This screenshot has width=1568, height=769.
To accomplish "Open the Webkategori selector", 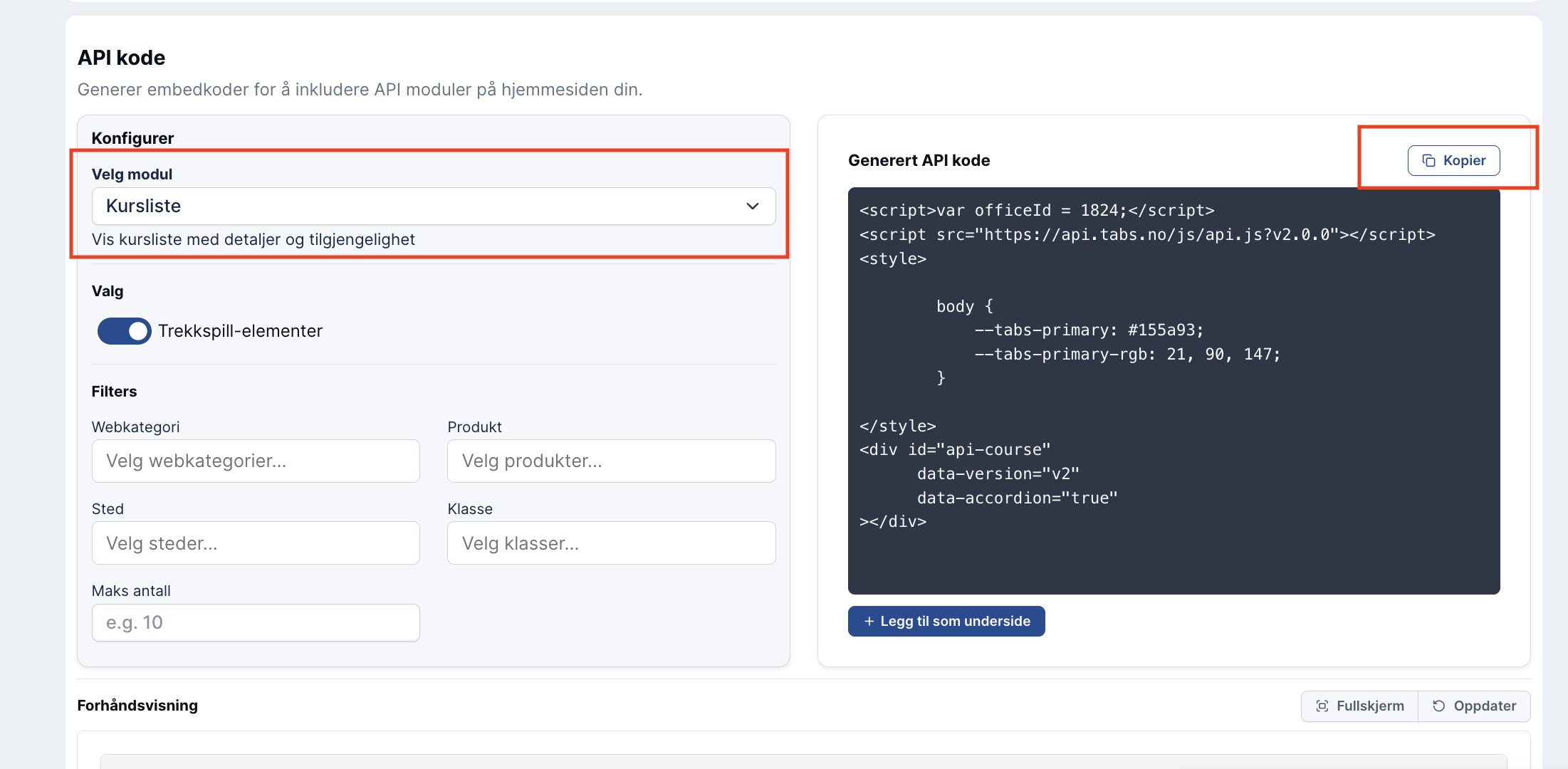I will tap(256, 461).
